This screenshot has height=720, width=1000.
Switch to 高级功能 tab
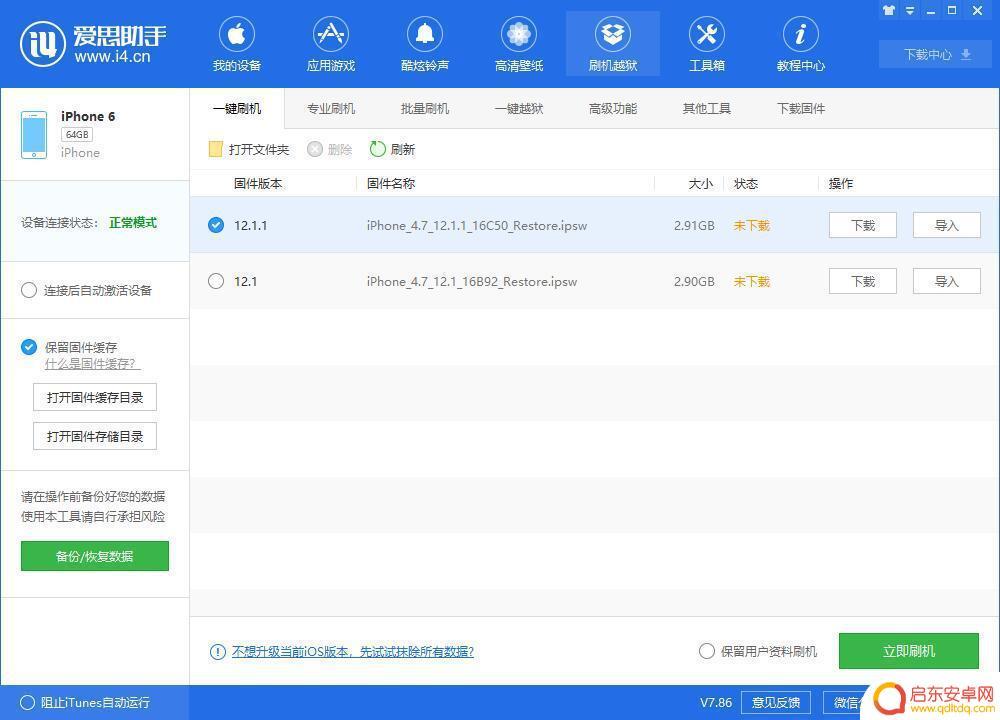tap(613, 108)
